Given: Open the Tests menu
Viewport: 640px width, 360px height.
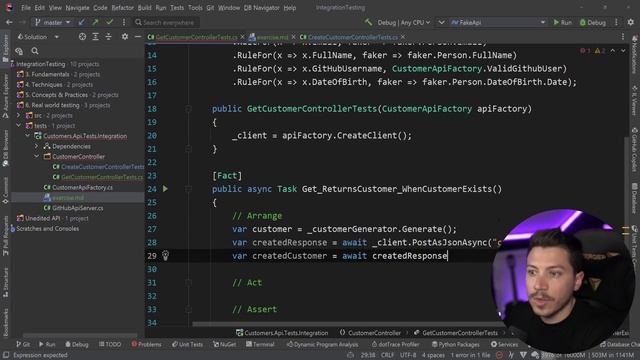Looking at the screenshot, I should click(x=177, y=8).
